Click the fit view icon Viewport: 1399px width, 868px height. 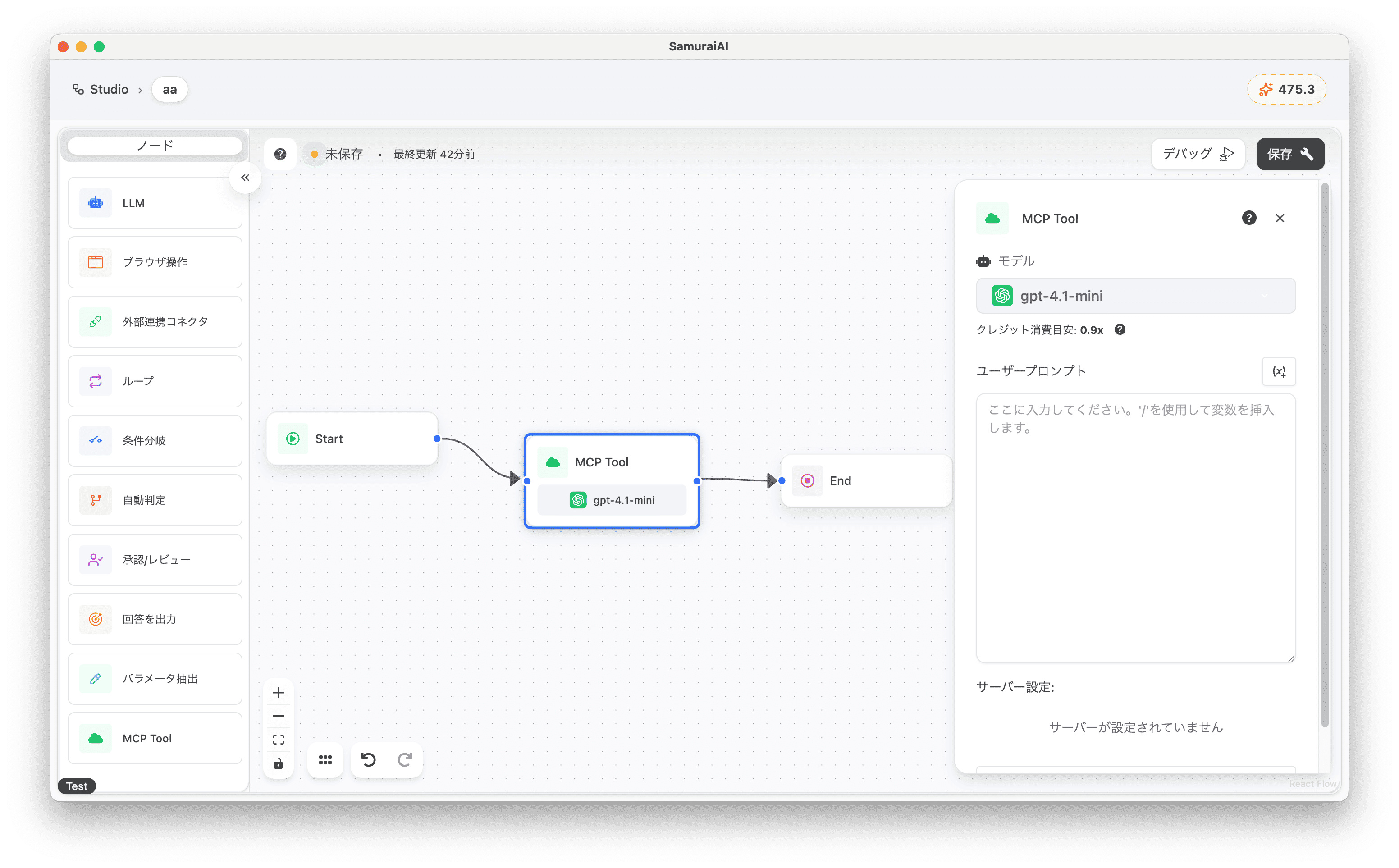click(x=279, y=740)
